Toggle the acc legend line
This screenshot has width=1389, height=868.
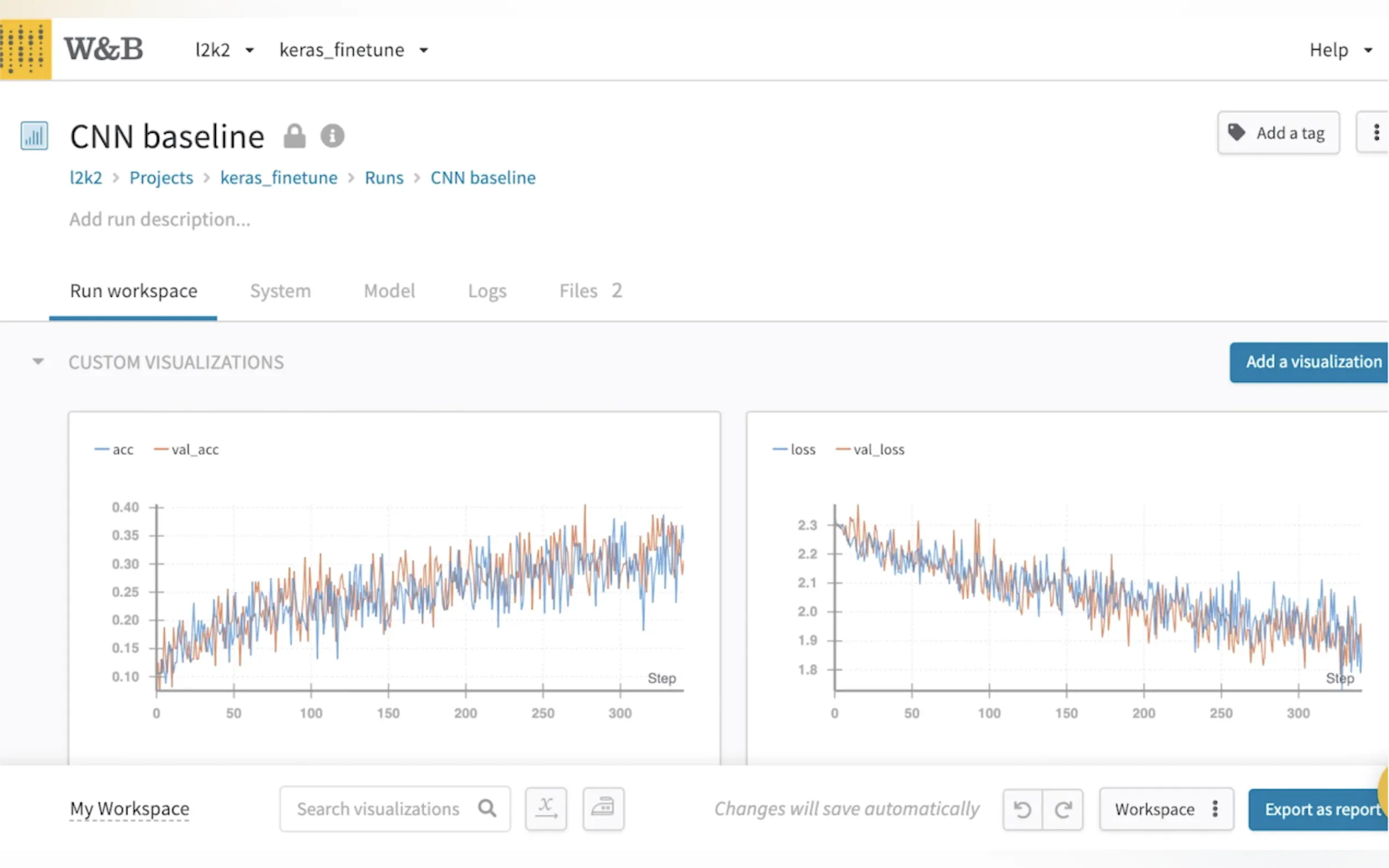coord(115,449)
